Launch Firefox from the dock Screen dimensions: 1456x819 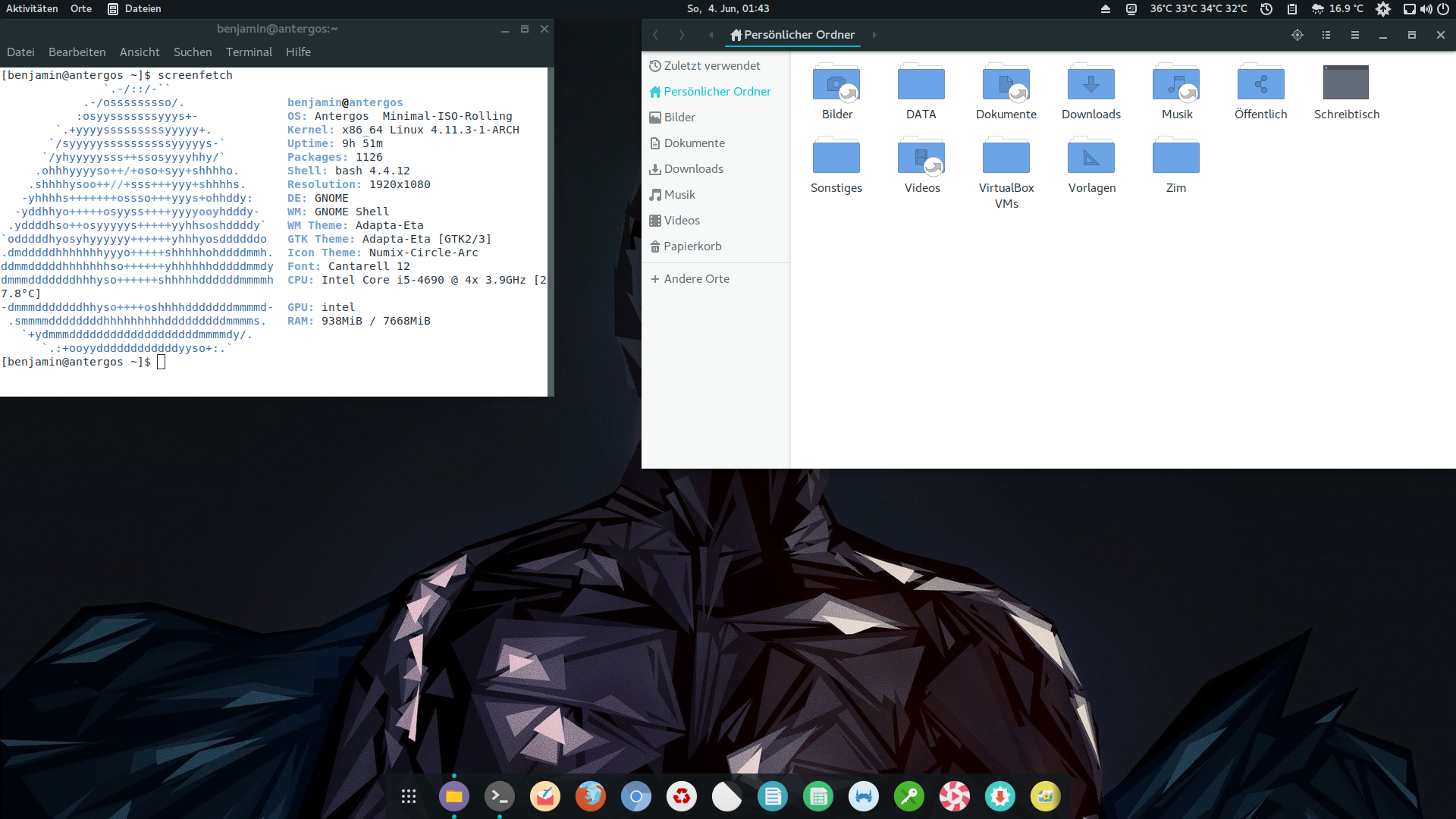pos(590,796)
